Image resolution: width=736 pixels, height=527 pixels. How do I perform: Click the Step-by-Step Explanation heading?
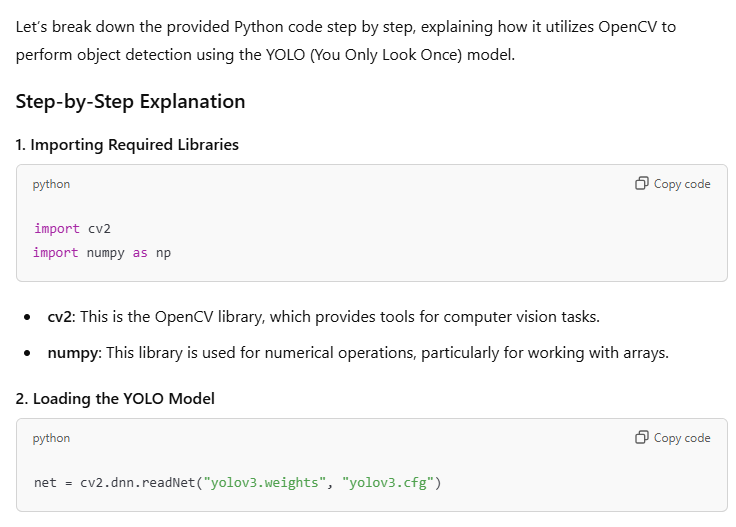coord(130,101)
